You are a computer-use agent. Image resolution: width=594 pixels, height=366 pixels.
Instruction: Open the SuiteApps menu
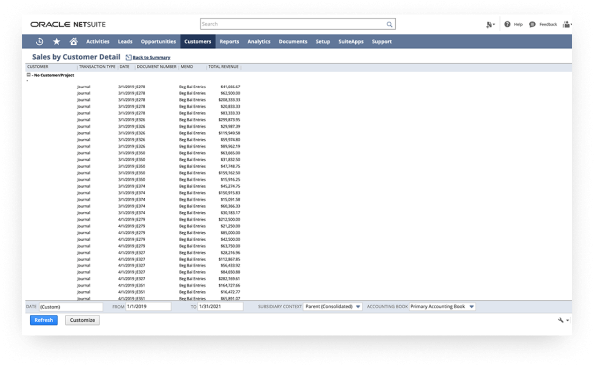coord(351,42)
